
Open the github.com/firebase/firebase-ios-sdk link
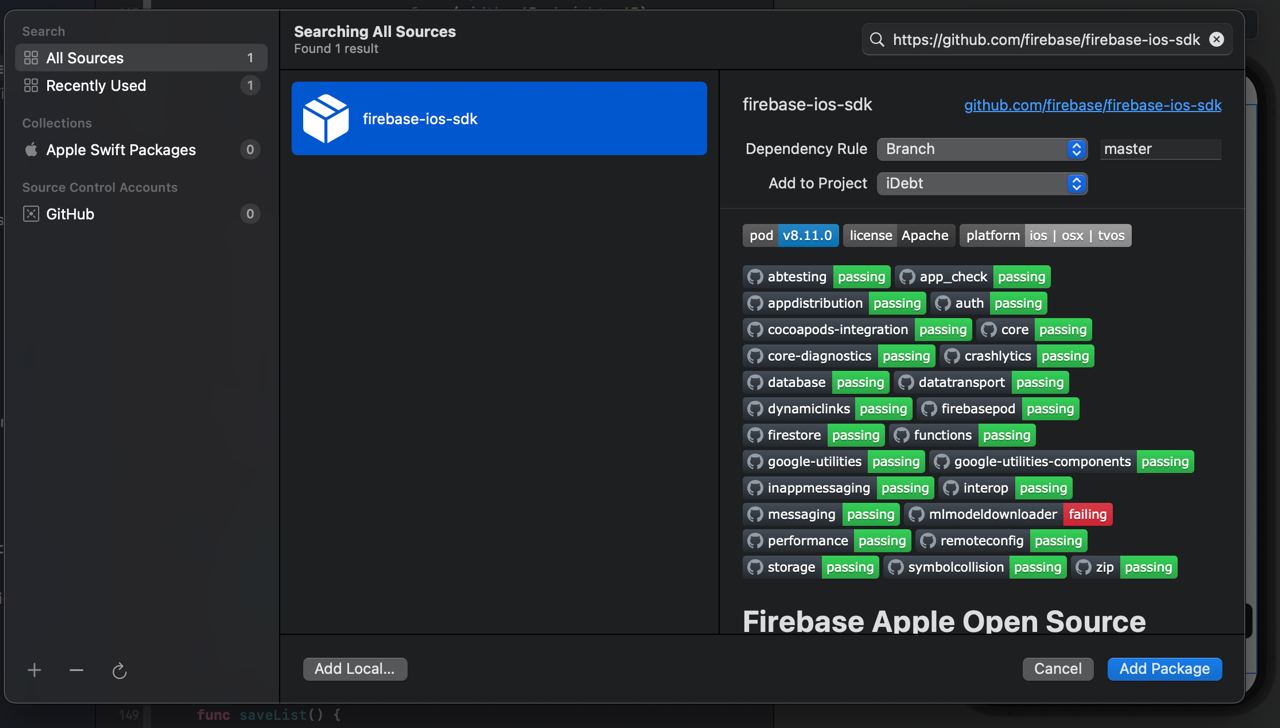click(x=1093, y=105)
